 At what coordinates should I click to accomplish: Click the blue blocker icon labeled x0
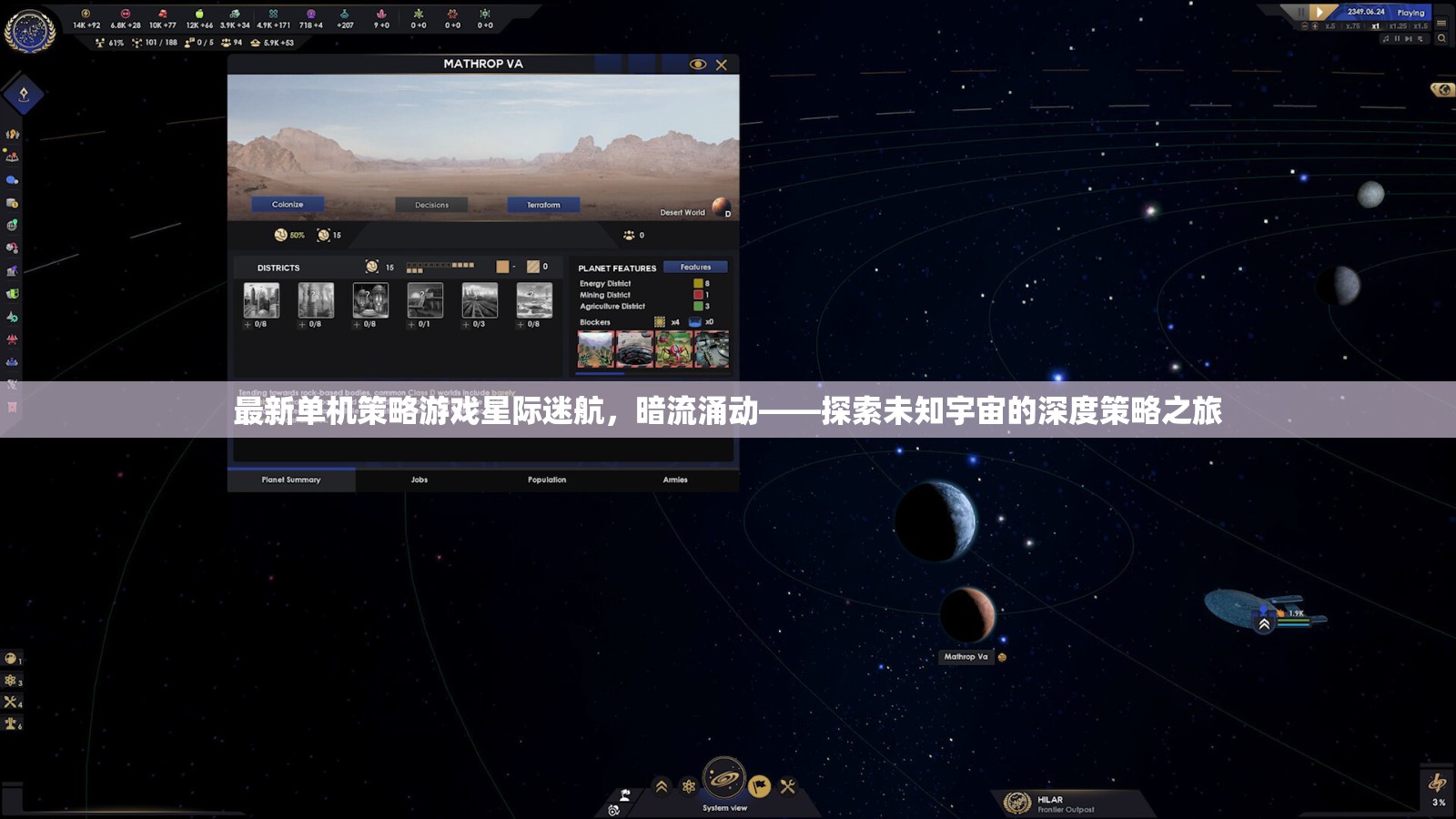coord(695,322)
